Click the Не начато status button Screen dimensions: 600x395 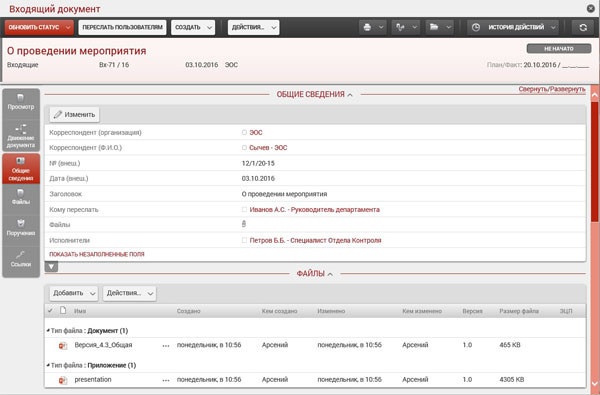click(x=559, y=49)
